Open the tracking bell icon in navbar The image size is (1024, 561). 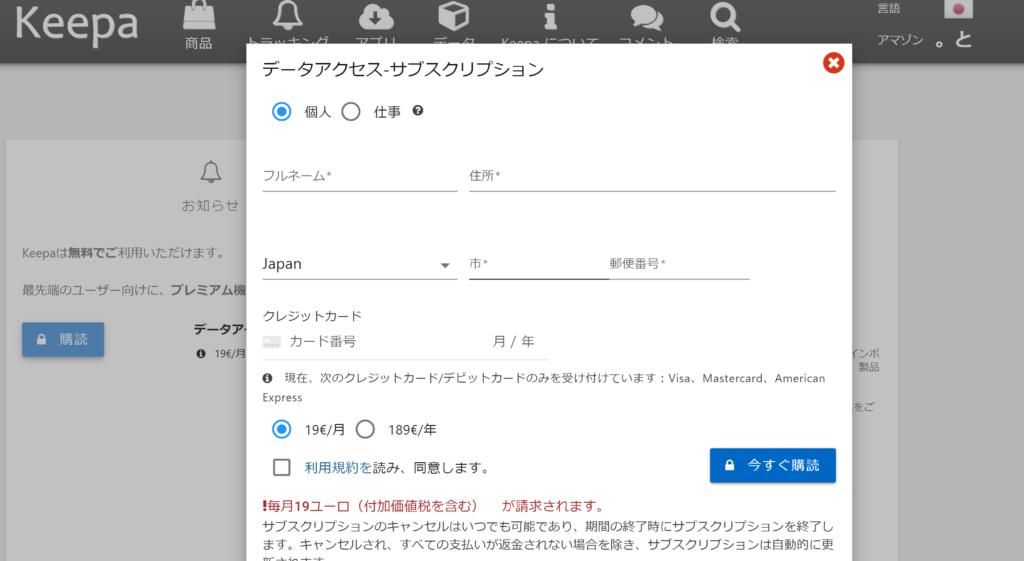[287, 16]
